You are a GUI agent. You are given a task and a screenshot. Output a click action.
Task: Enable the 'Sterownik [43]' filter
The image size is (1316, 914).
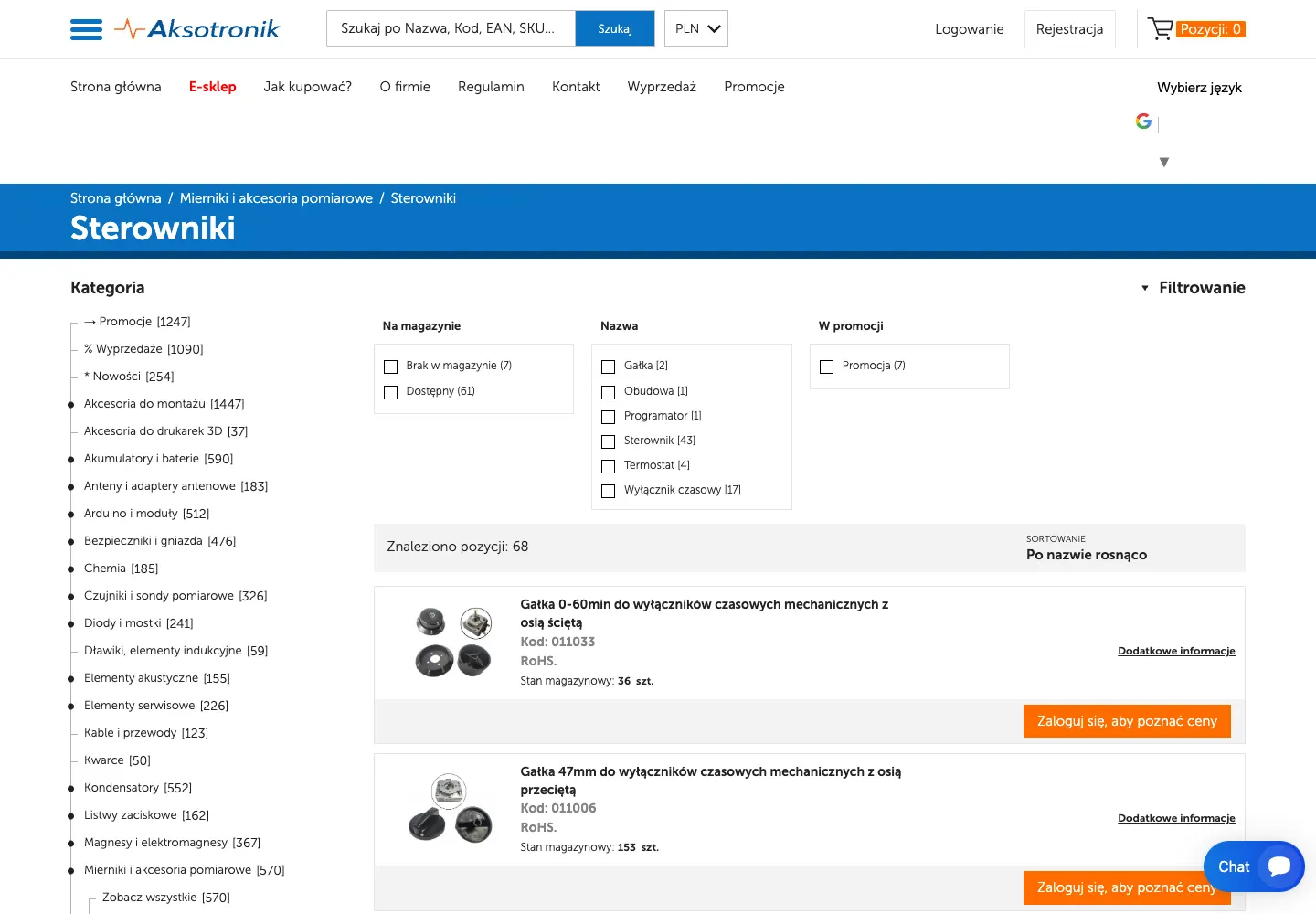pyautogui.click(x=609, y=441)
